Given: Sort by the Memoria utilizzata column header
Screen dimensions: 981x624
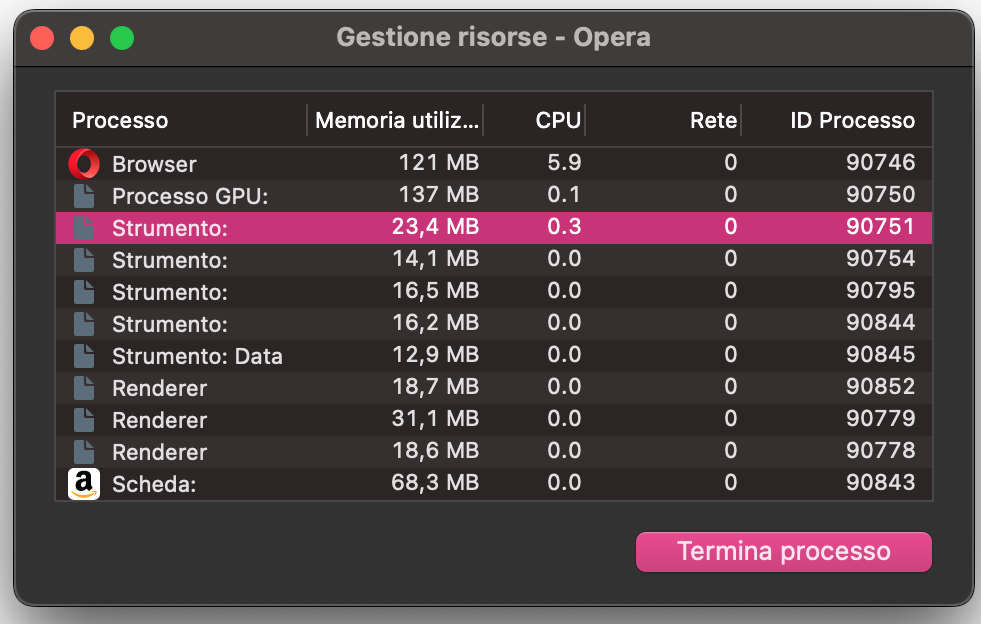Looking at the screenshot, I should click(x=396, y=120).
